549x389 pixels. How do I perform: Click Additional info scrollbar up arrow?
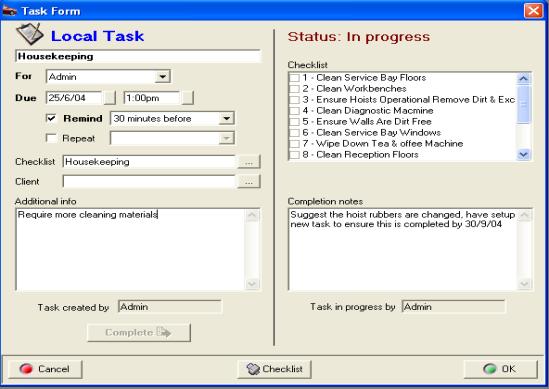pyautogui.click(x=252, y=215)
